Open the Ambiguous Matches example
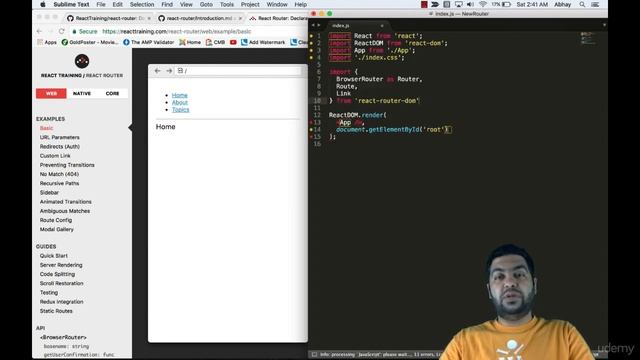640x360 pixels. [64, 211]
